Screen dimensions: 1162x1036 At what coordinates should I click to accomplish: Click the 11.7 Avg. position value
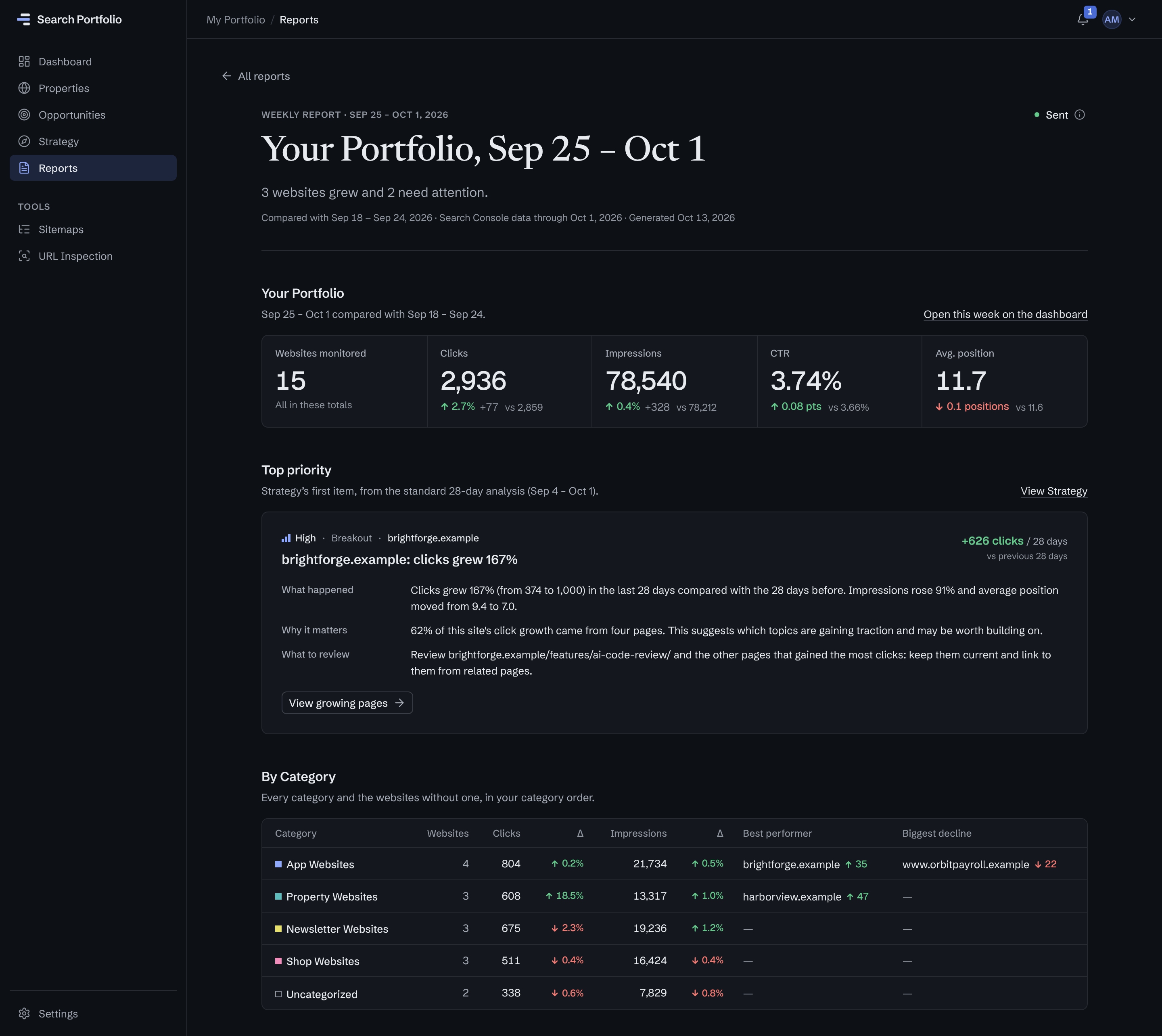960,380
